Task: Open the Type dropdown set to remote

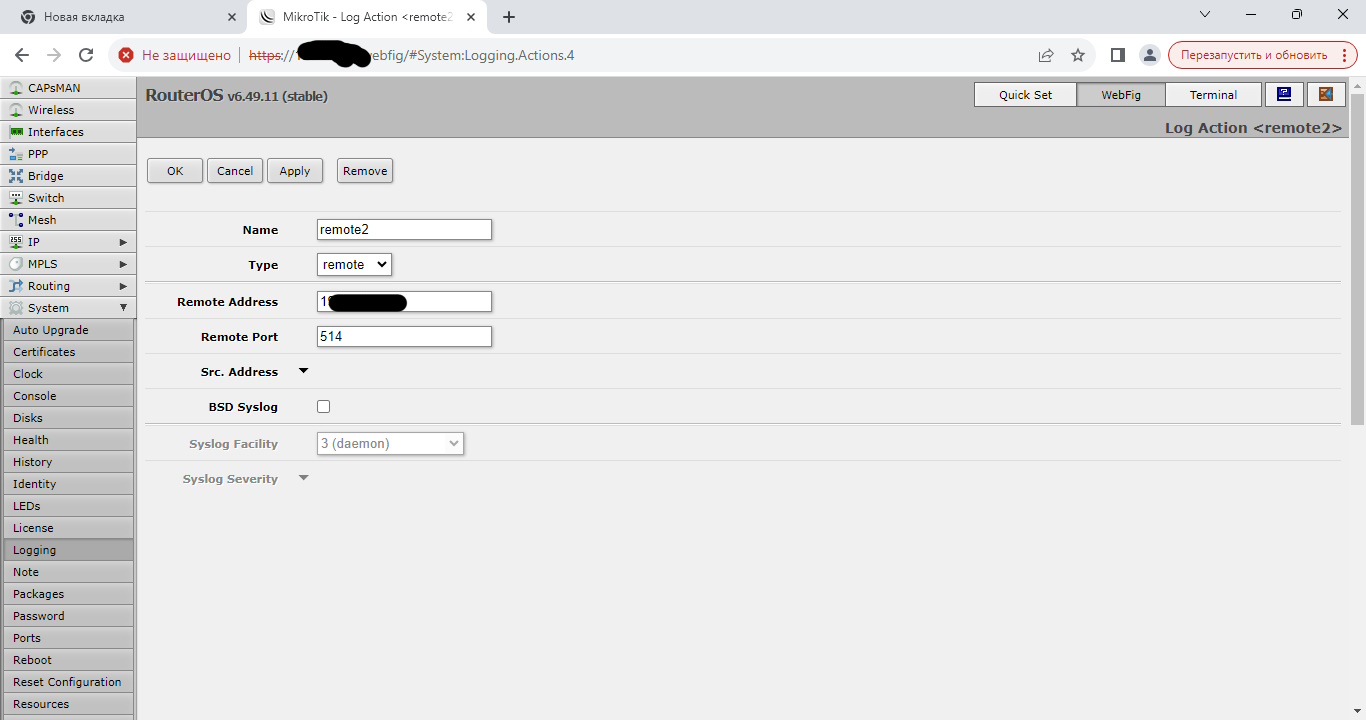Action: click(354, 265)
